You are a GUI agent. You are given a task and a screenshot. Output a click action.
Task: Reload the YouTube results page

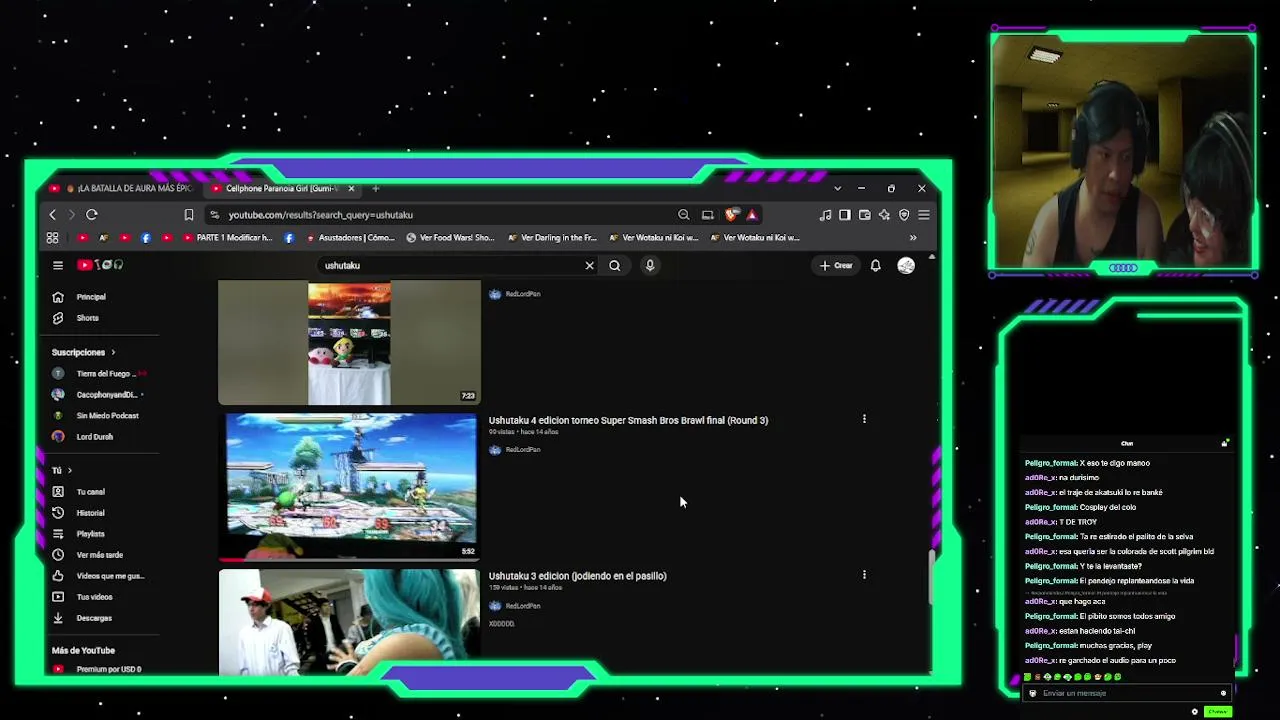pyautogui.click(x=91, y=215)
